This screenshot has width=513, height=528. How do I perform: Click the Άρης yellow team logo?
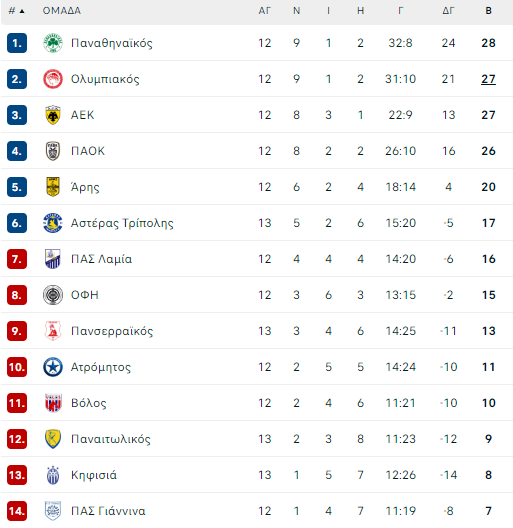[x=53, y=187]
